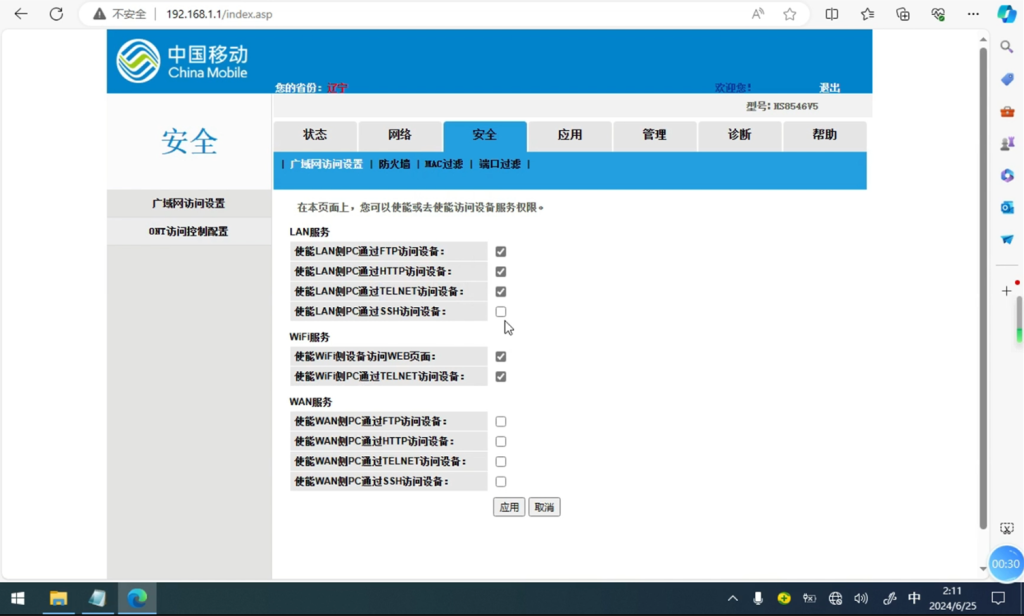The width and height of the screenshot is (1024, 616).
Task: Refresh the router page
Action: [x=56, y=14]
